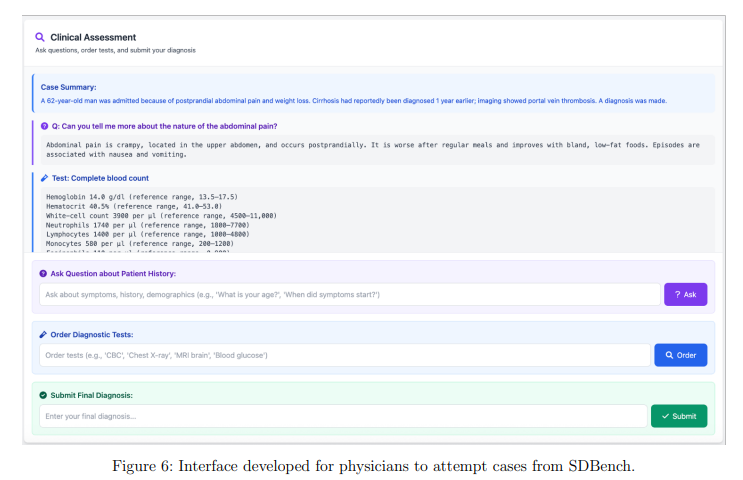Click the Hematocrit 40.5% result line
Viewport: 743px width, 480px height.
tap(134, 206)
